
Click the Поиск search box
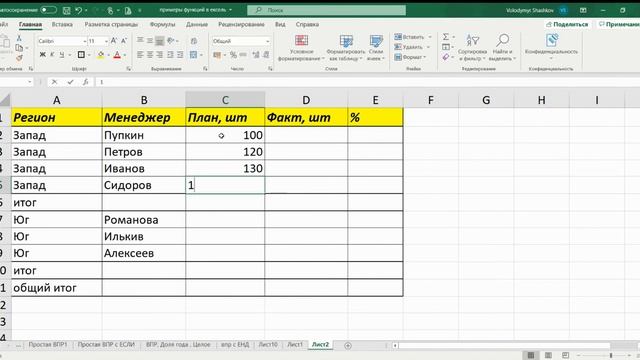coord(327,10)
